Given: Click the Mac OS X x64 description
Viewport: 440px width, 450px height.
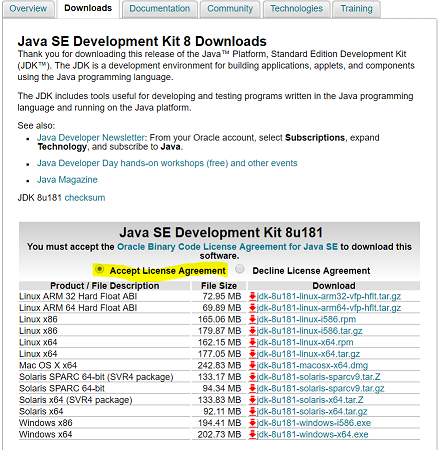Looking at the screenshot, I should 48,365.
